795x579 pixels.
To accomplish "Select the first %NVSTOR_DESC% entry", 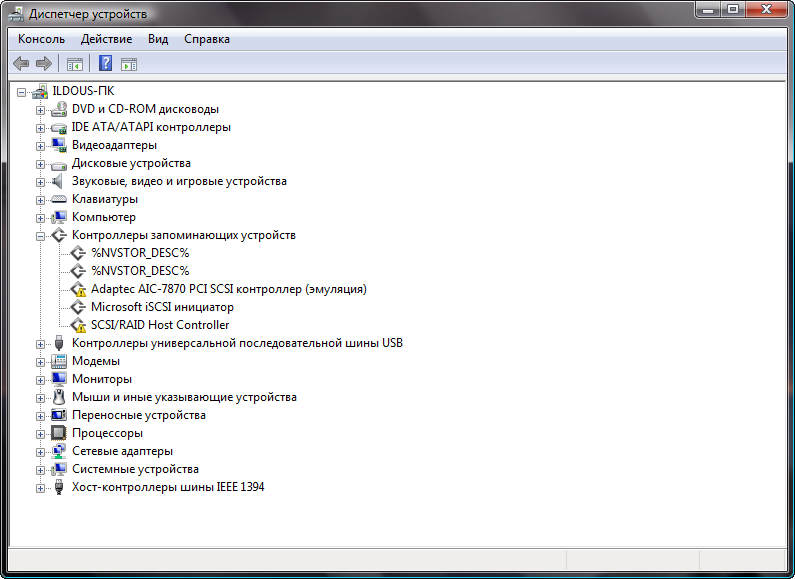I will [140, 253].
